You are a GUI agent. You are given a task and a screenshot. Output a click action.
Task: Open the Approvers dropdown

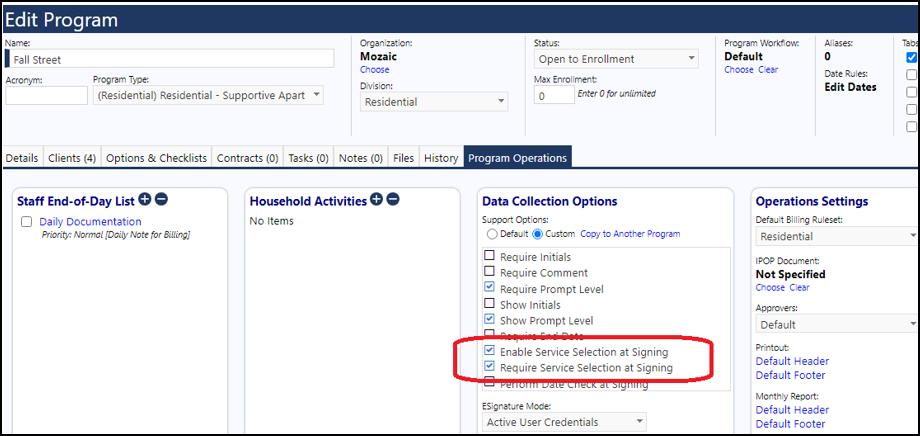click(x=837, y=325)
